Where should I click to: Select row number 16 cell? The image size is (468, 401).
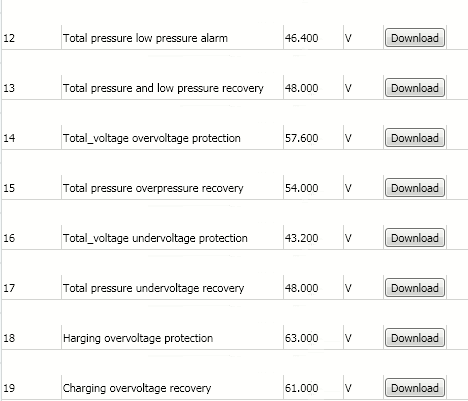click(x=31, y=238)
